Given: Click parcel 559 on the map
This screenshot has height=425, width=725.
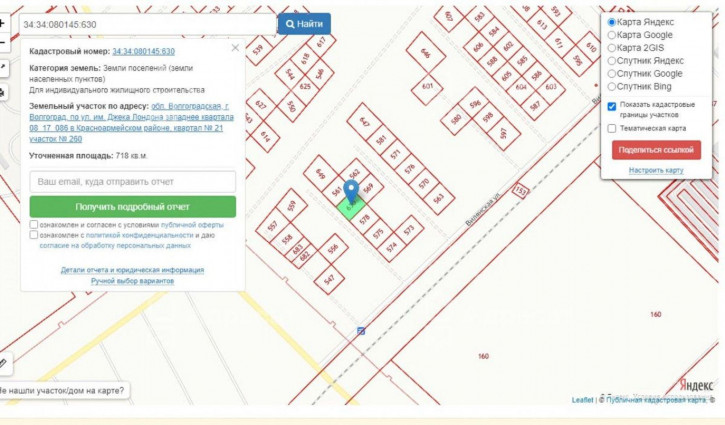Looking at the screenshot, I should [x=291, y=206].
